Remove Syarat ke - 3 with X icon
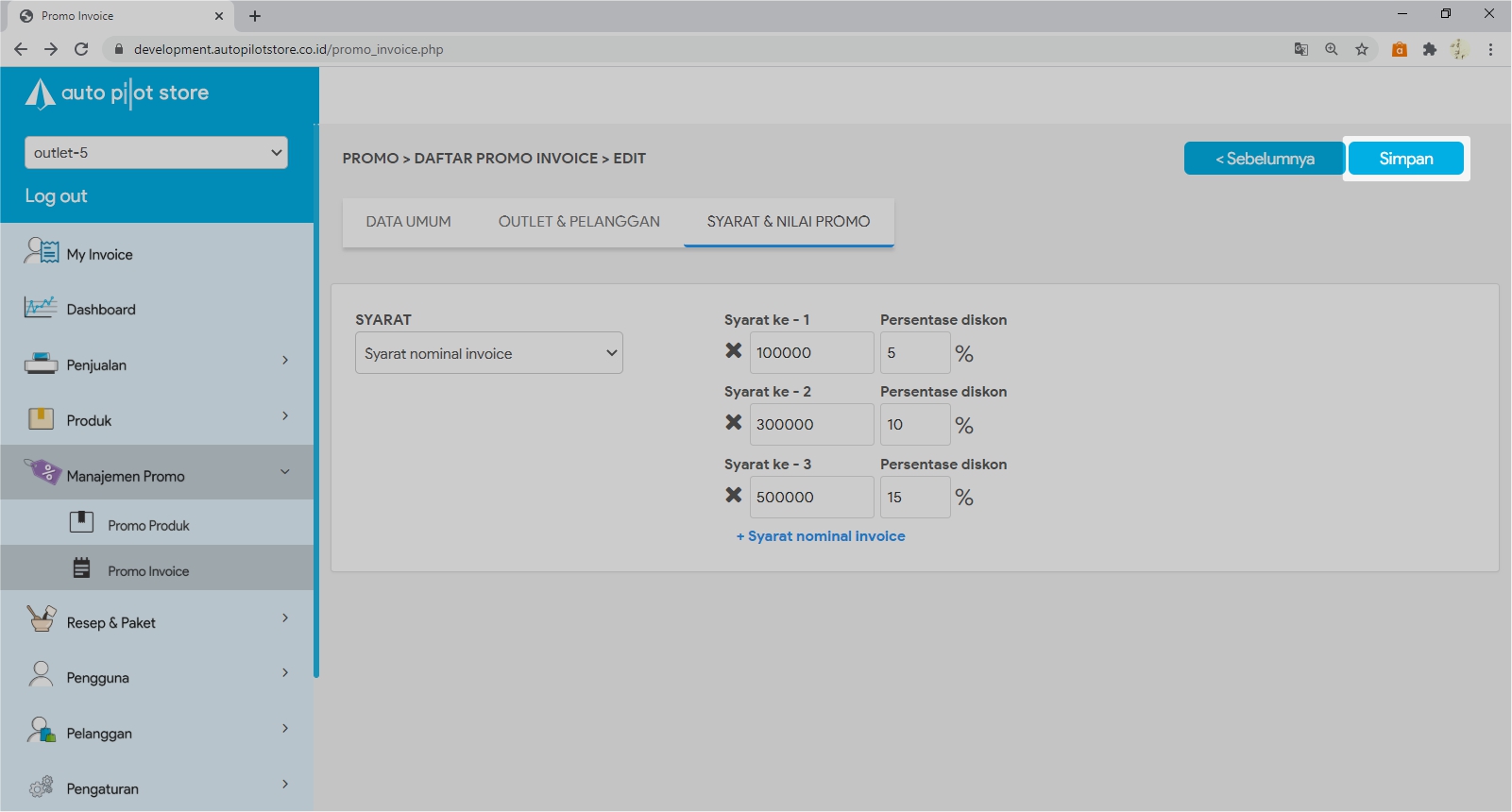 point(733,496)
